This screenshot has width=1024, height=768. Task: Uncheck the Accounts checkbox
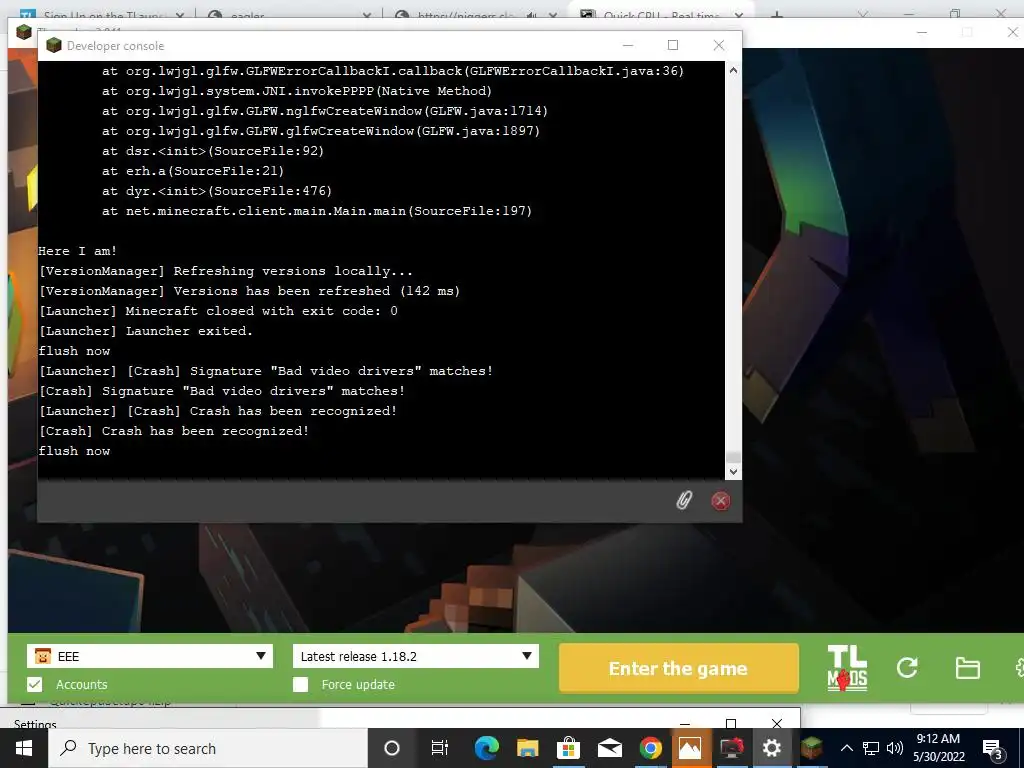(35, 684)
